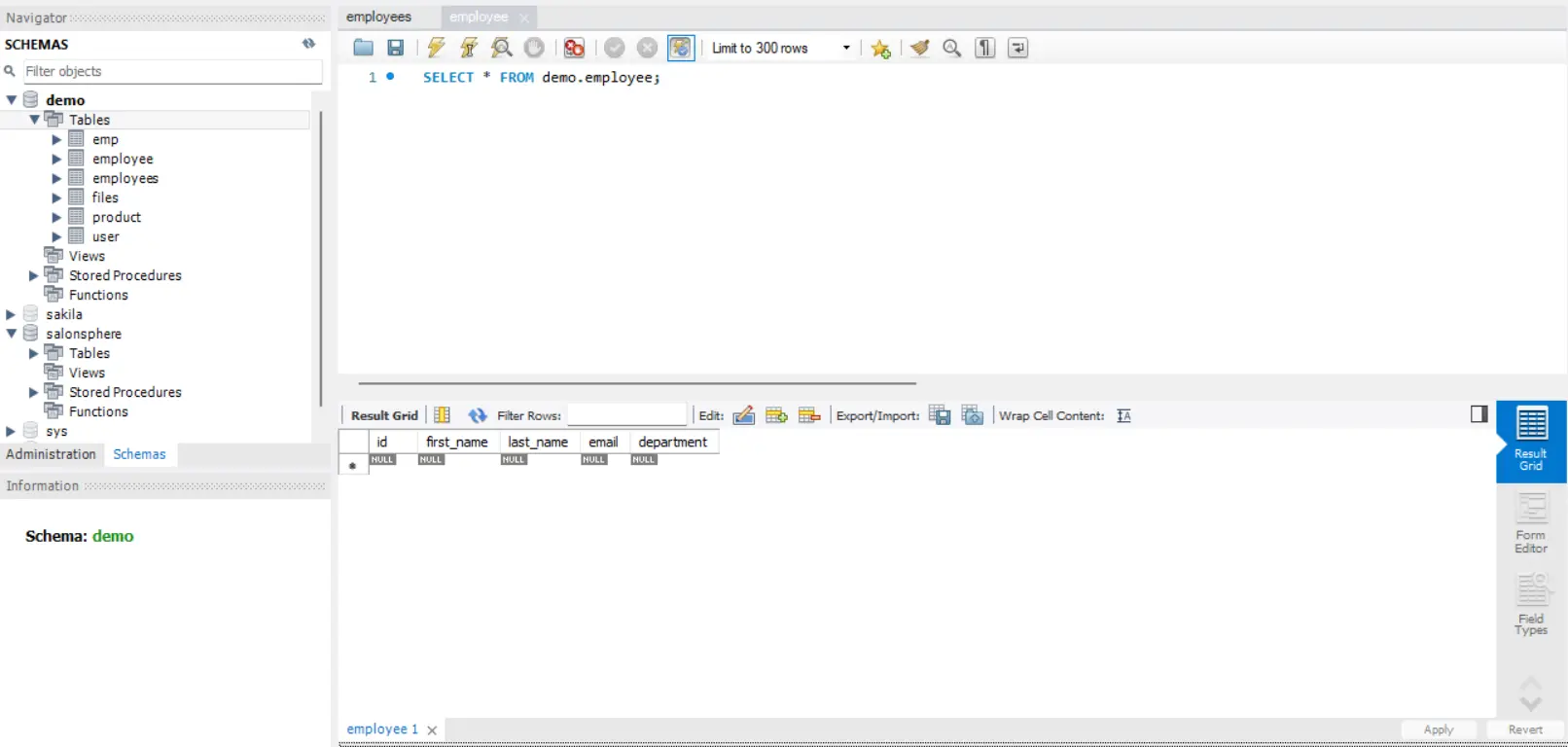Refresh the result grid data
1568x747 pixels.
(x=478, y=415)
